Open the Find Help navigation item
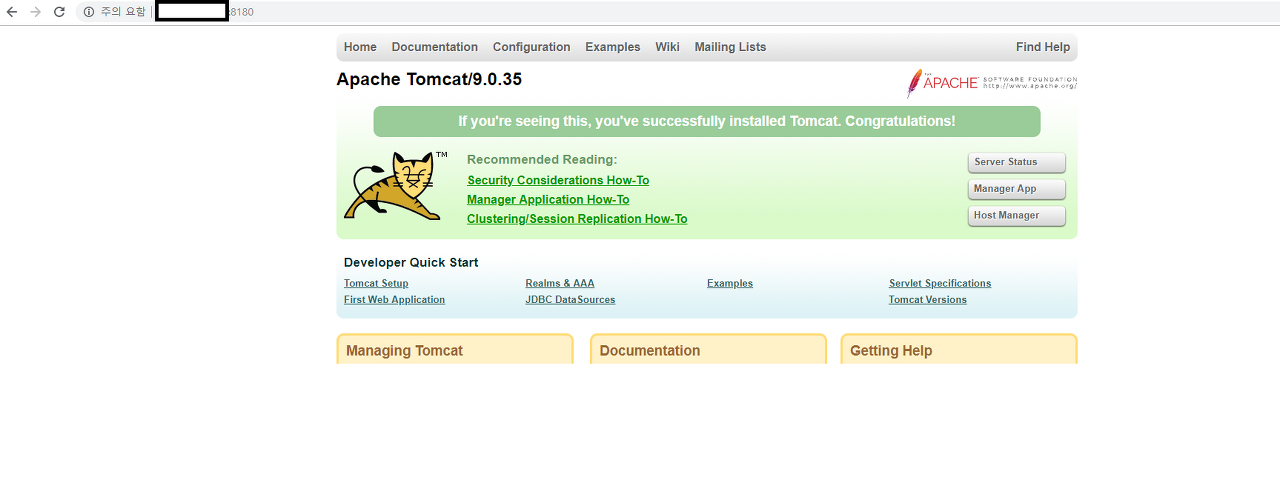1280x480 pixels. click(x=1043, y=47)
